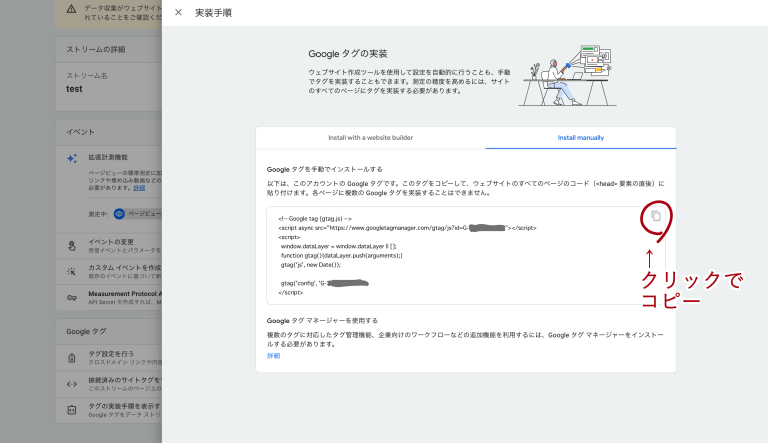
Task: Click the Google タグを手動でインストールする heading
Action: click(x=324, y=169)
